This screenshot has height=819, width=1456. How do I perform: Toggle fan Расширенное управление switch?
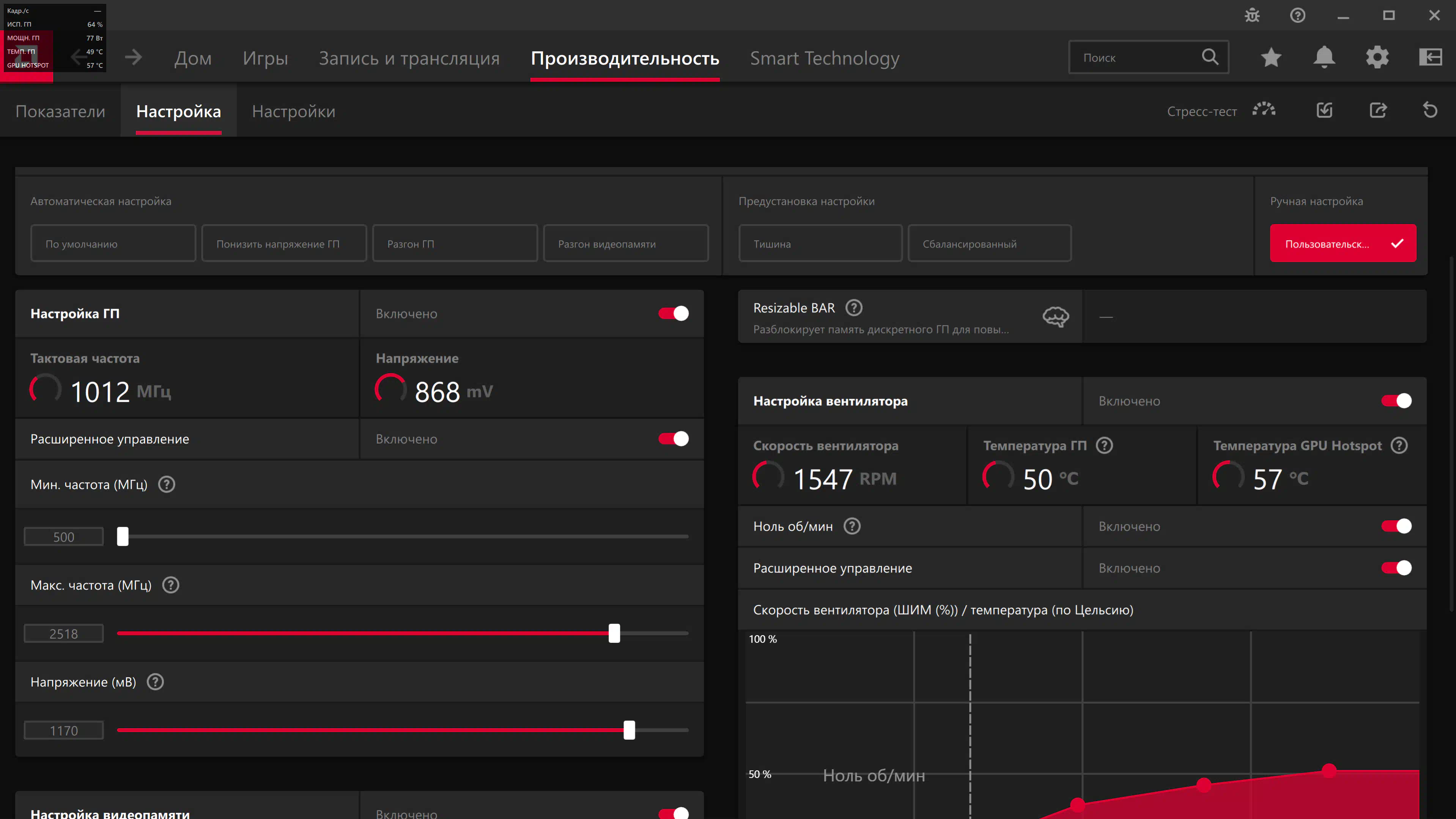(1396, 568)
